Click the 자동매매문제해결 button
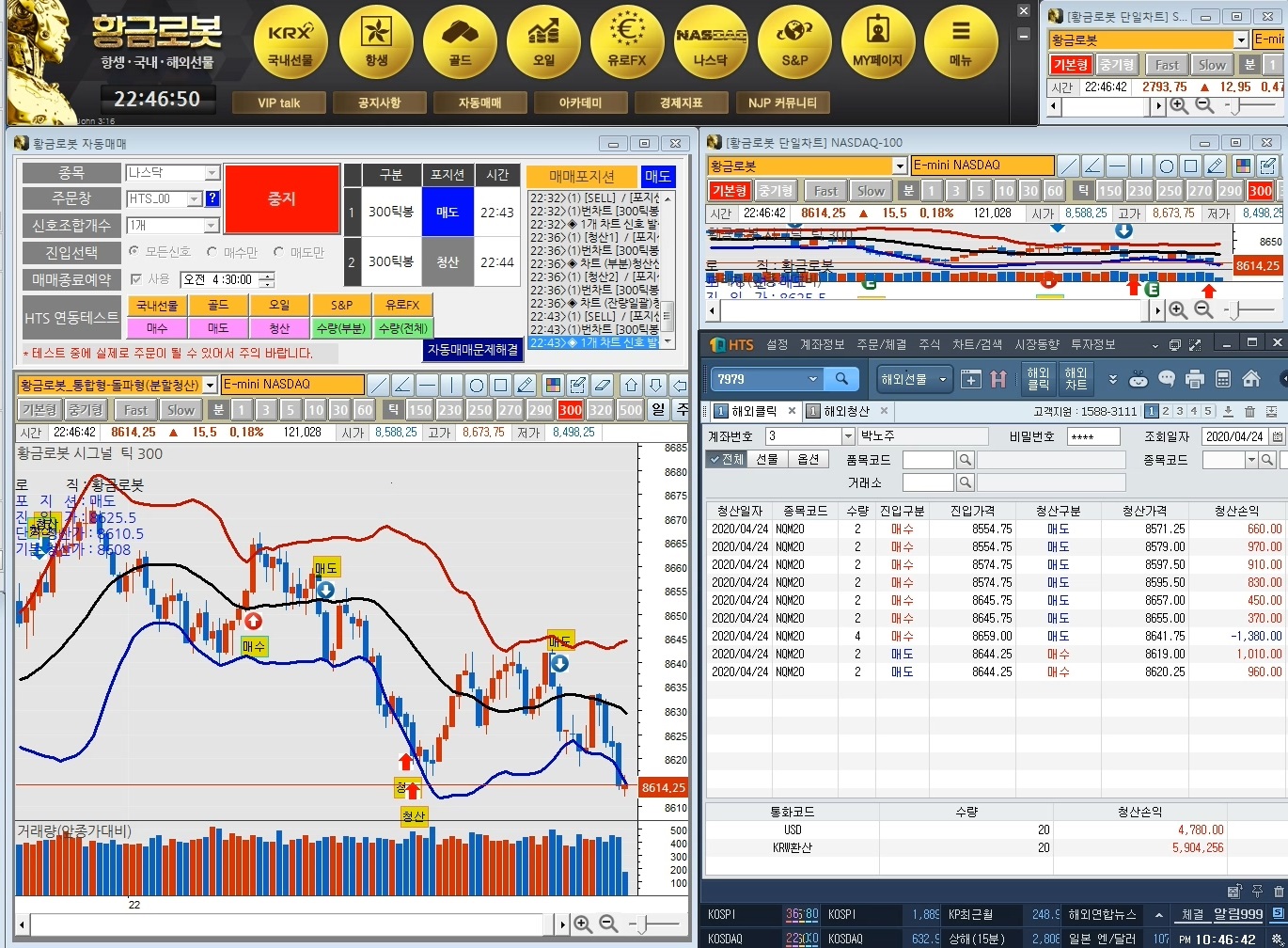 point(473,349)
